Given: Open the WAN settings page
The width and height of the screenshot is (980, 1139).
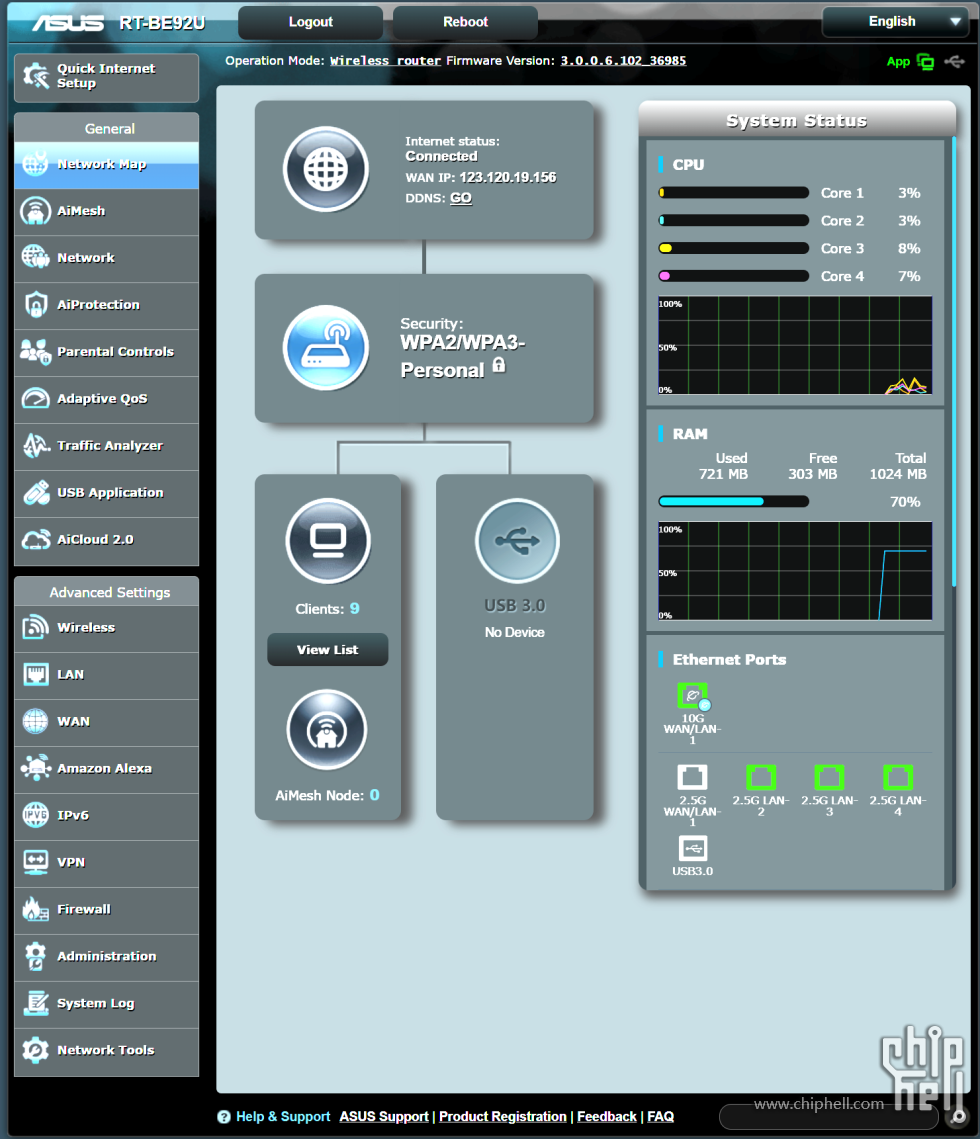Looking at the screenshot, I should (x=106, y=722).
